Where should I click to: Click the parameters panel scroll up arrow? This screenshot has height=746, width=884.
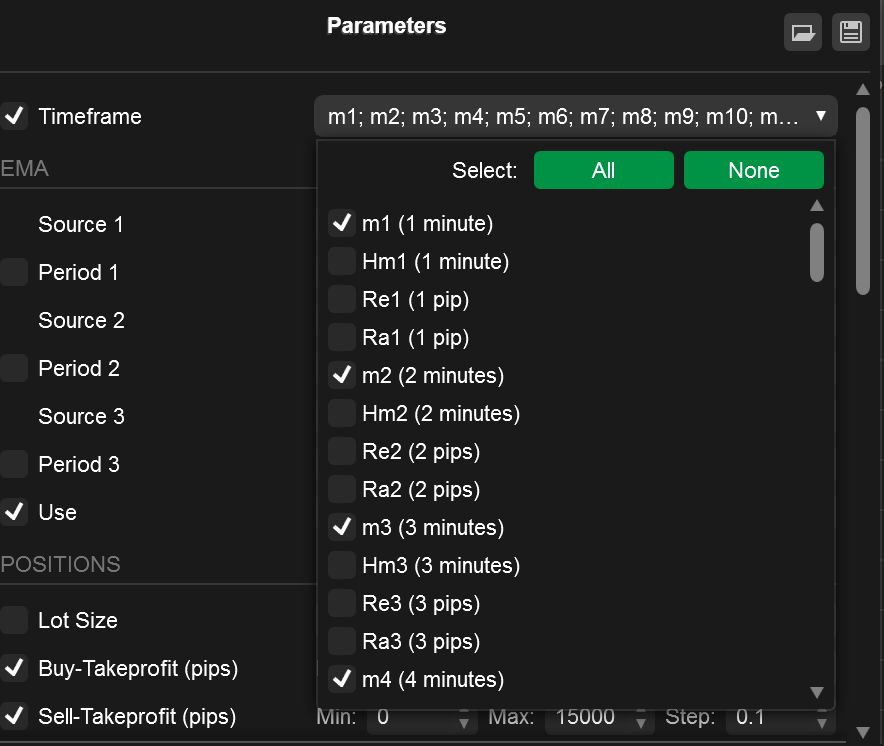pos(863,90)
